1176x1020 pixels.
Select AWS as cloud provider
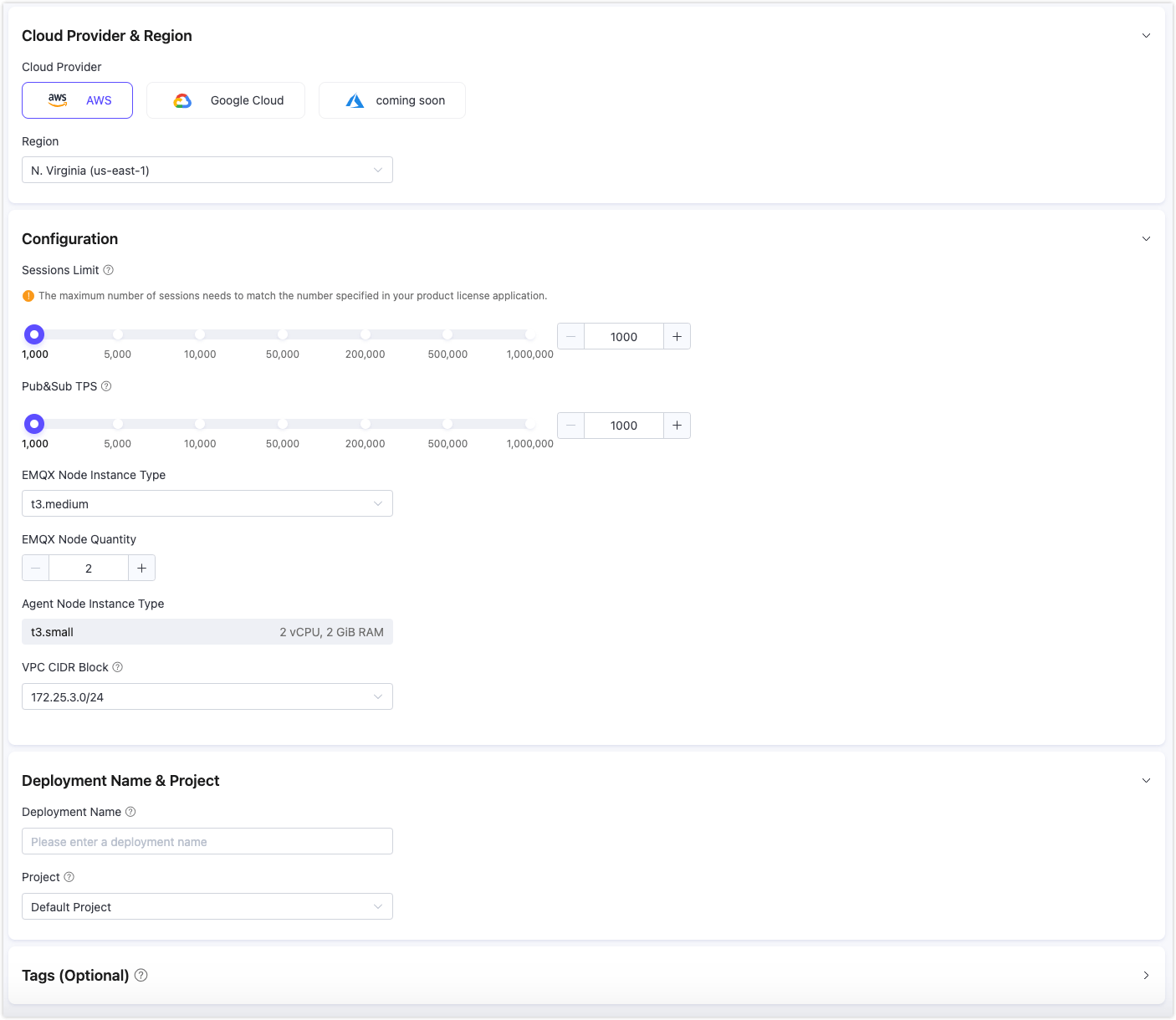click(77, 100)
